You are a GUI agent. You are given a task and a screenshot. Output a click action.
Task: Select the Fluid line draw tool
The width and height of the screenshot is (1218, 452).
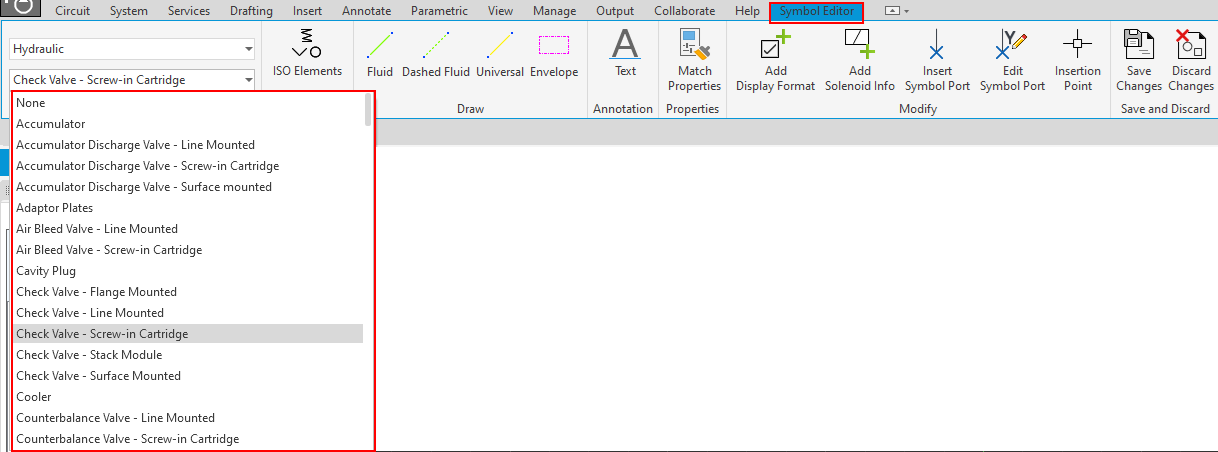(x=380, y=53)
